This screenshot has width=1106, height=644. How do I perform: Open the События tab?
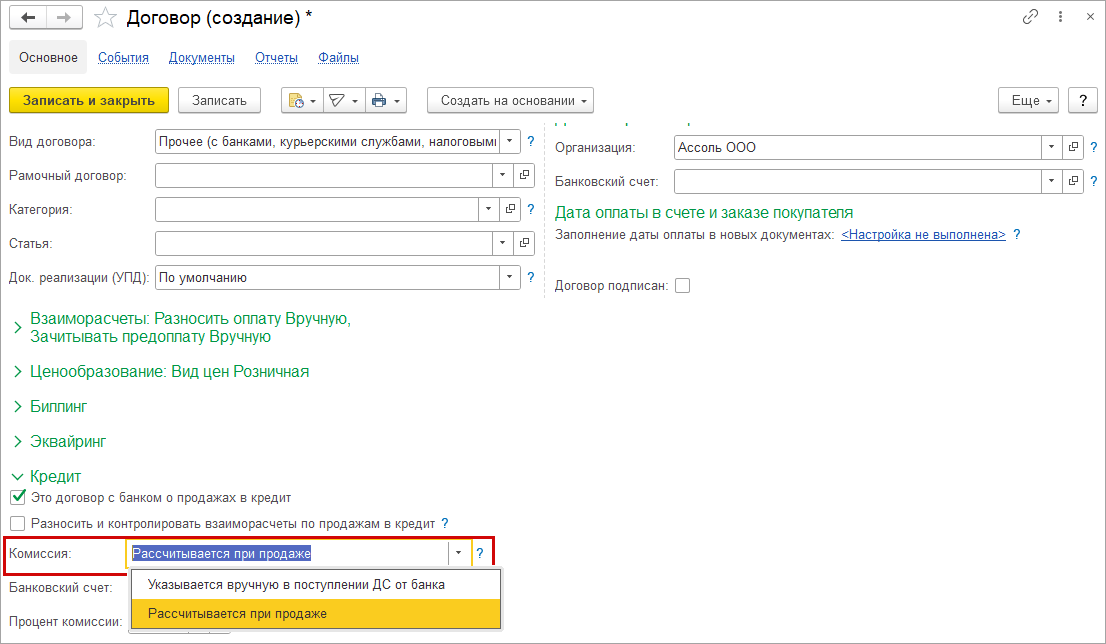coord(123,58)
